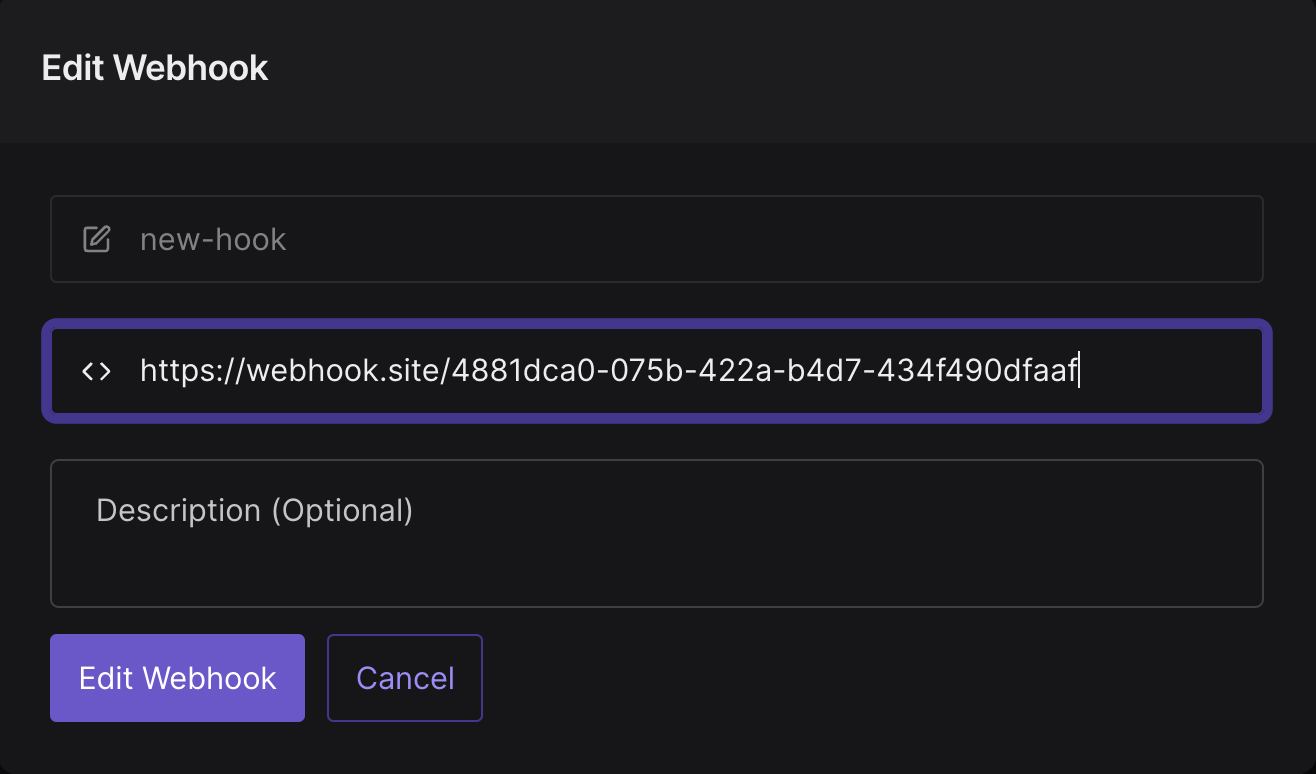Focus the Description (Optional) text area
Screen dimensions: 1316x774
pyautogui.click(x=657, y=533)
